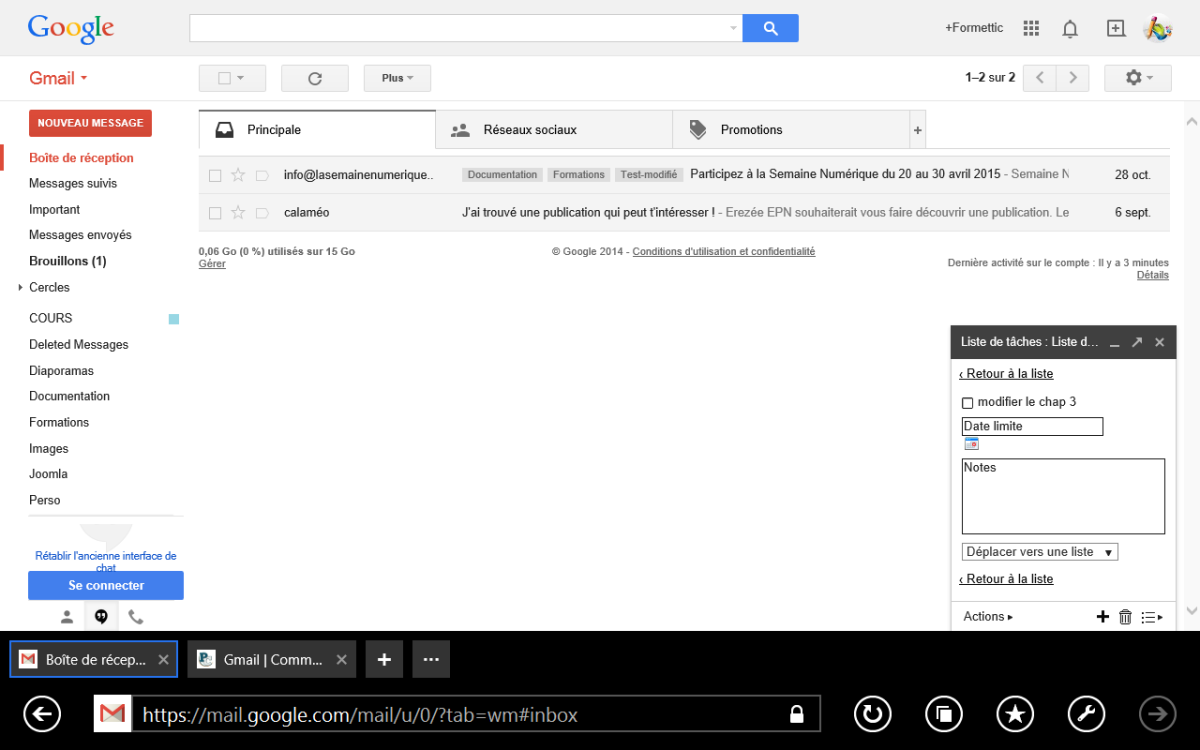Close the Boîte de réception browser tab
Image resolution: width=1200 pixels, height=750 pixels.
click(x=163, y=660)
